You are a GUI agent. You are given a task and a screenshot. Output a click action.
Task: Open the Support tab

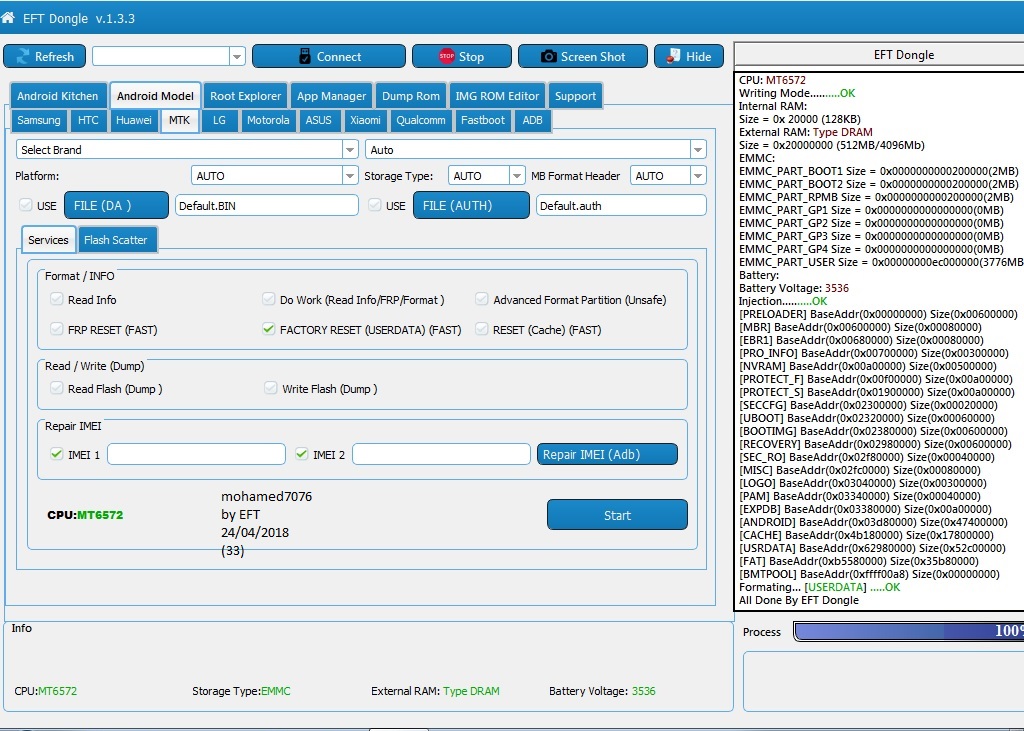(x=575, y=96)
